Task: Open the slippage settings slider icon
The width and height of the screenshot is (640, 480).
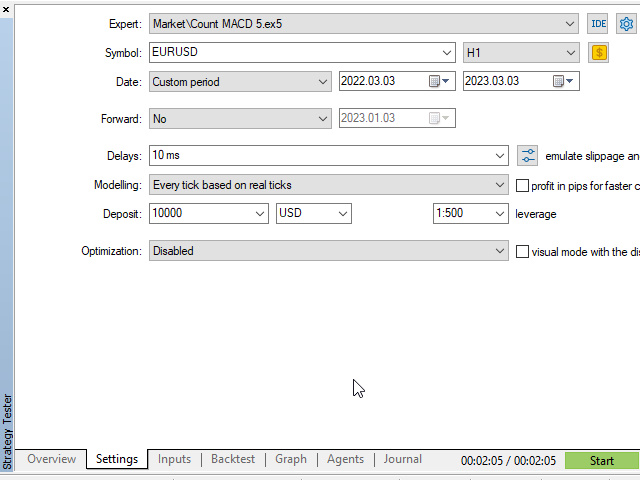Action: click(527, 156)
